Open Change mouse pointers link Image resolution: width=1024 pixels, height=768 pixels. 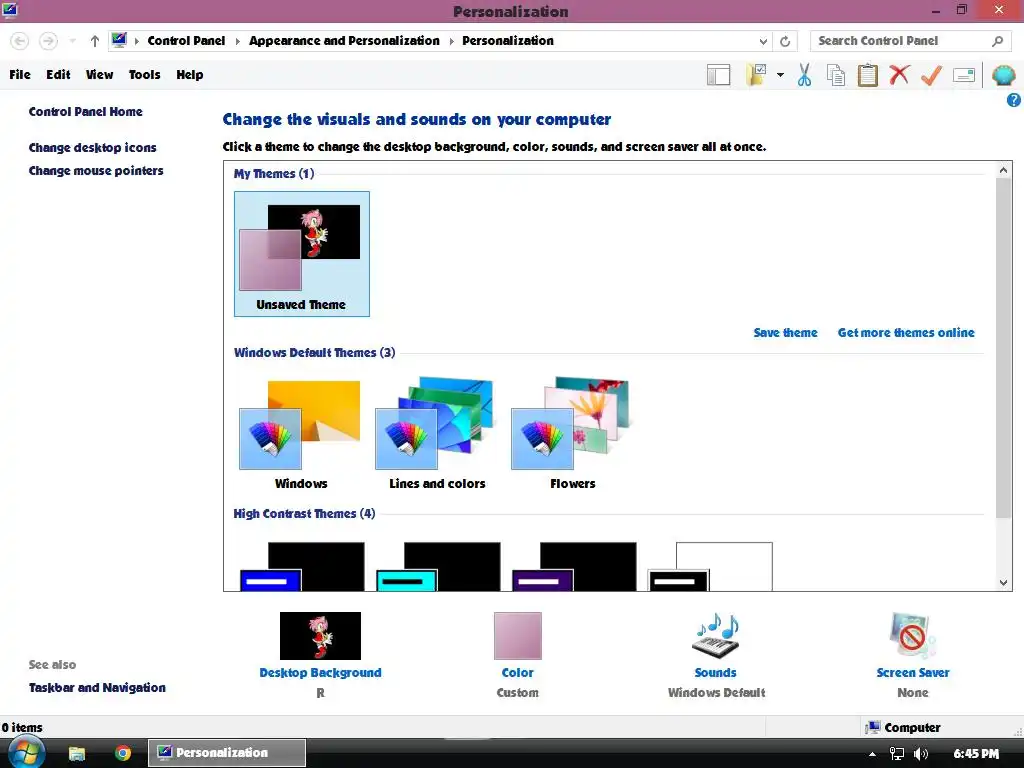(x=96, y=170)
